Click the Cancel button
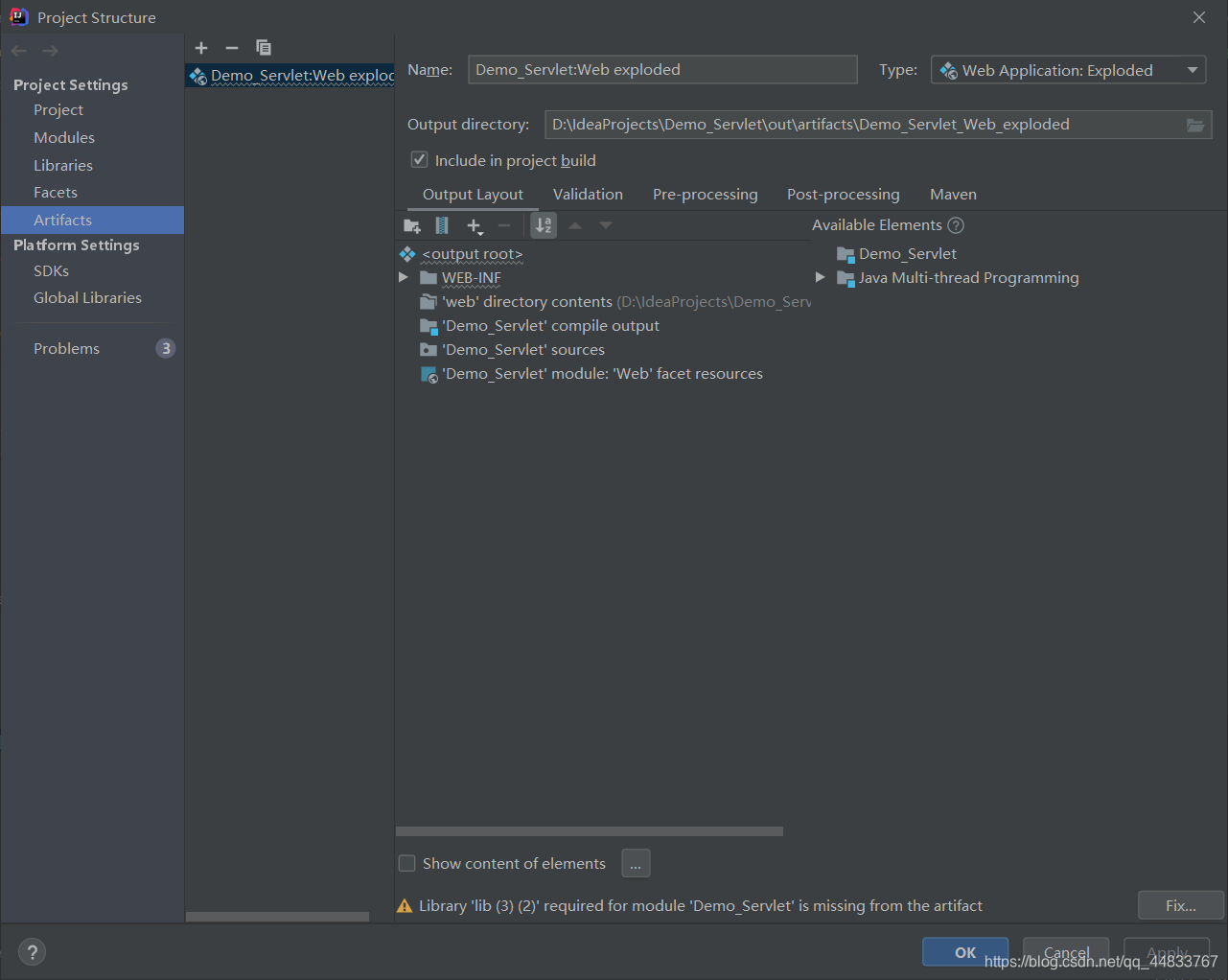 point(1066,952)
